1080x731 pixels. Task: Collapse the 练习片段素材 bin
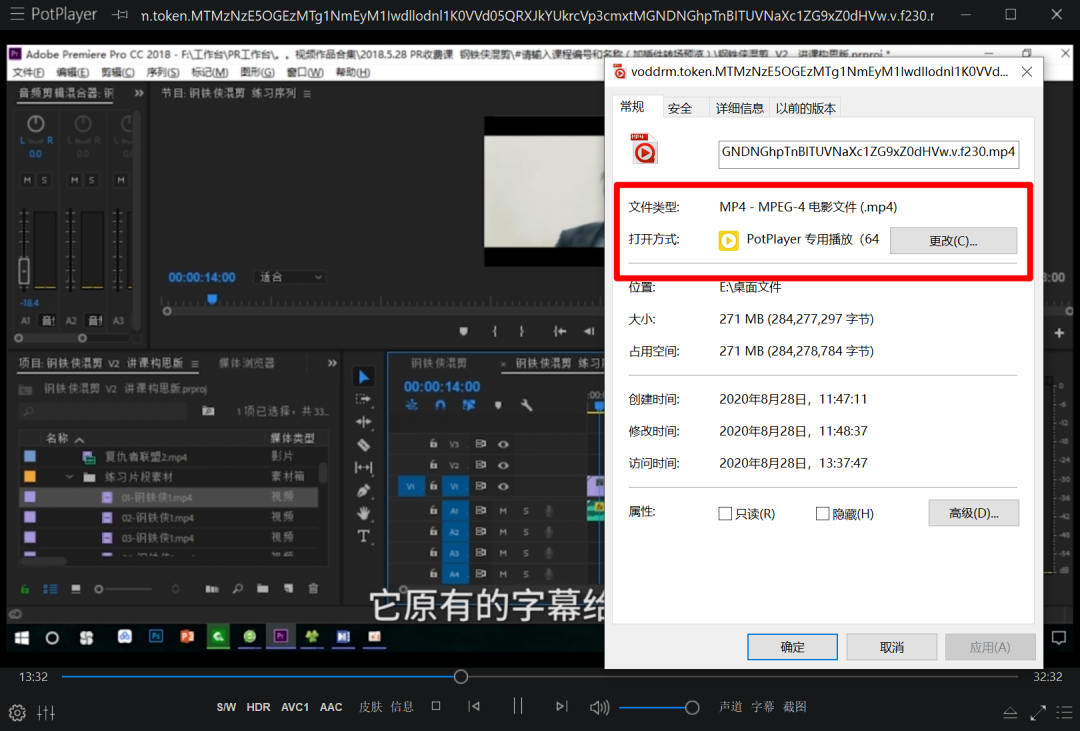[x=69, y=477]
